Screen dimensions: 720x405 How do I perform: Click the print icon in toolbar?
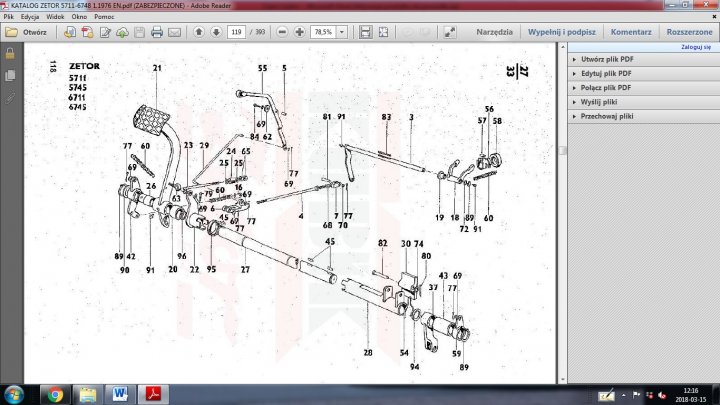[157, 32]
